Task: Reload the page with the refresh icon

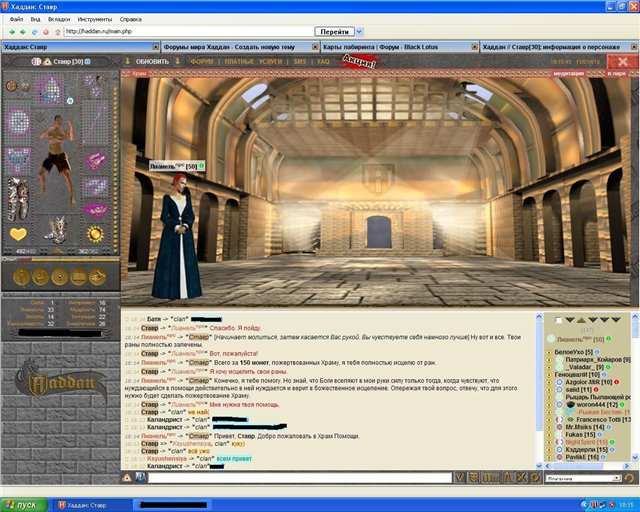Action: pyautogui.click(x=34, y=32)
